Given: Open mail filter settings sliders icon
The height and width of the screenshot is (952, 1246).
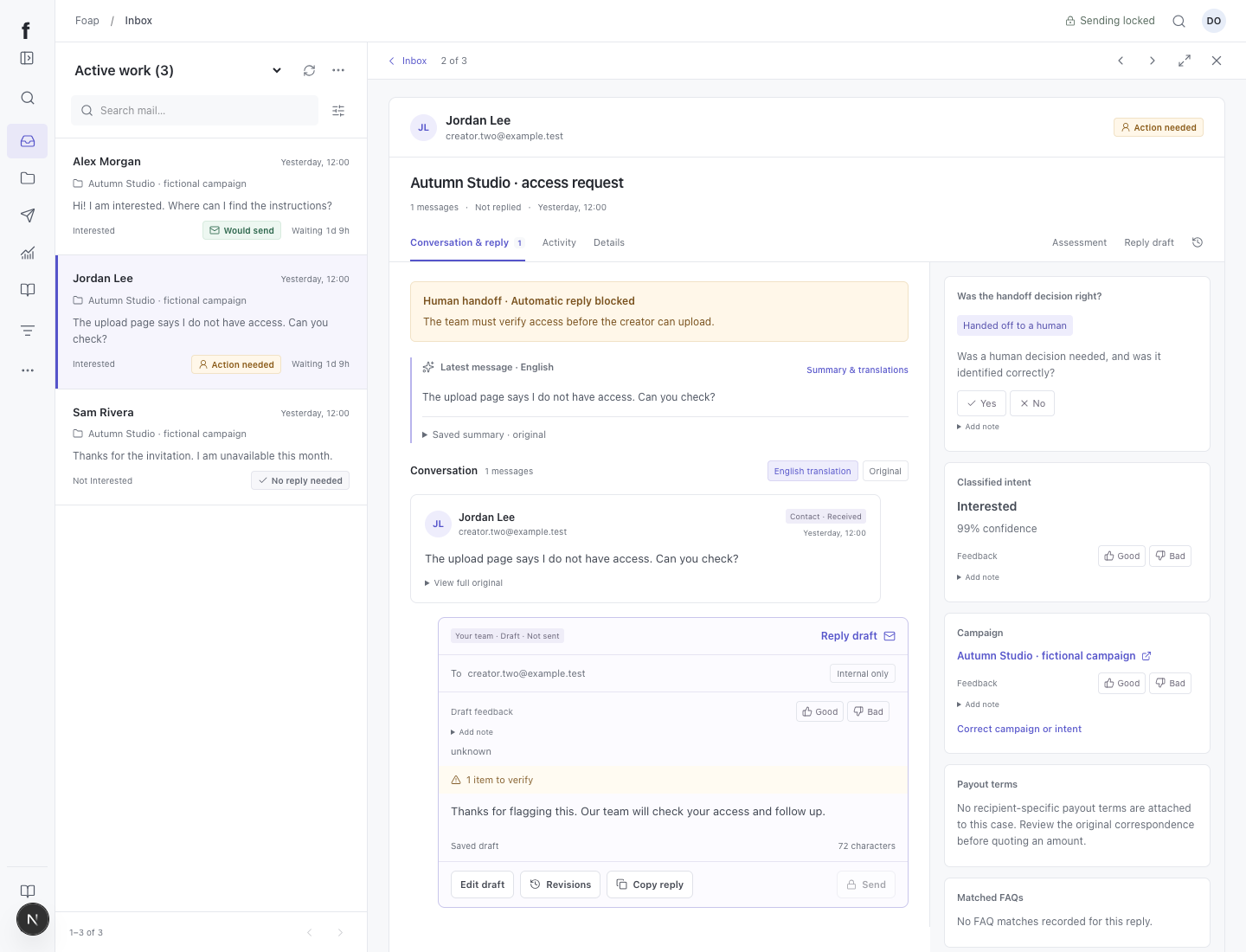Looking at the screenshot, I should (338, 111).
